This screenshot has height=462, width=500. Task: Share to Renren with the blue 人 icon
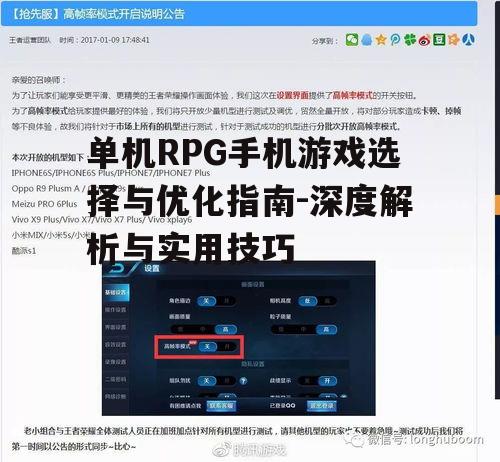[x=468, y=40]
